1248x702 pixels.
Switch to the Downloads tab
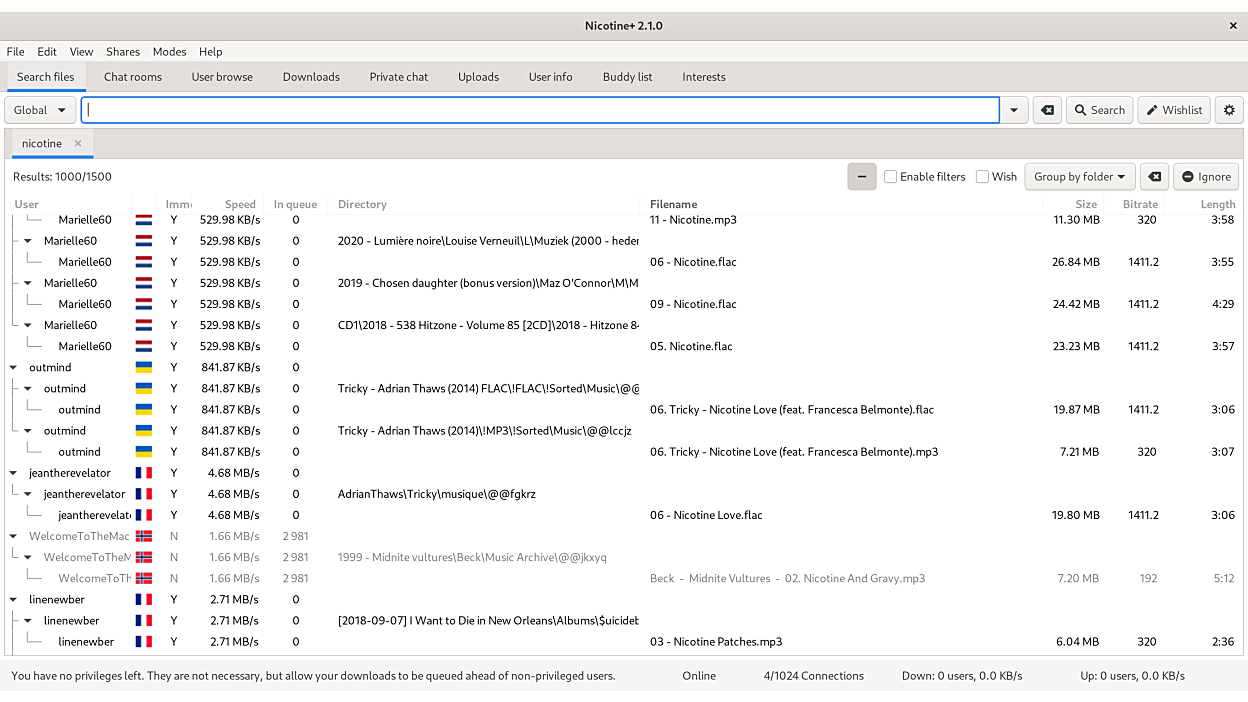point(311,77)
